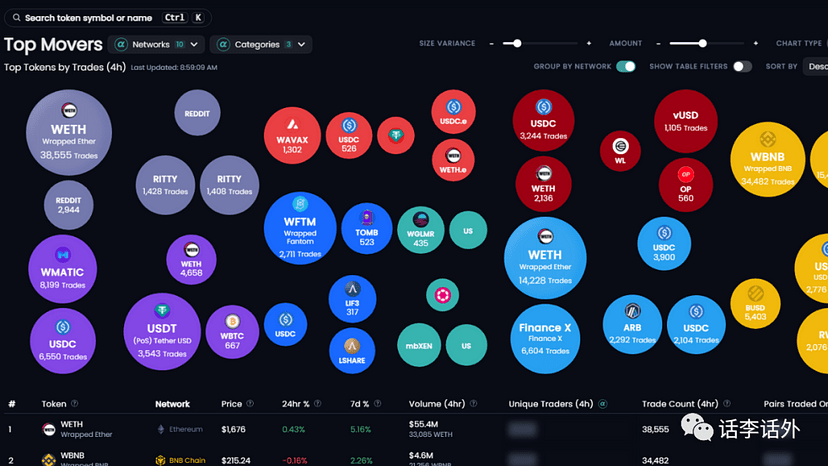Toggle Group By Network switch off
This screenshot has height=466, width=828.
(x=626, y=67)
